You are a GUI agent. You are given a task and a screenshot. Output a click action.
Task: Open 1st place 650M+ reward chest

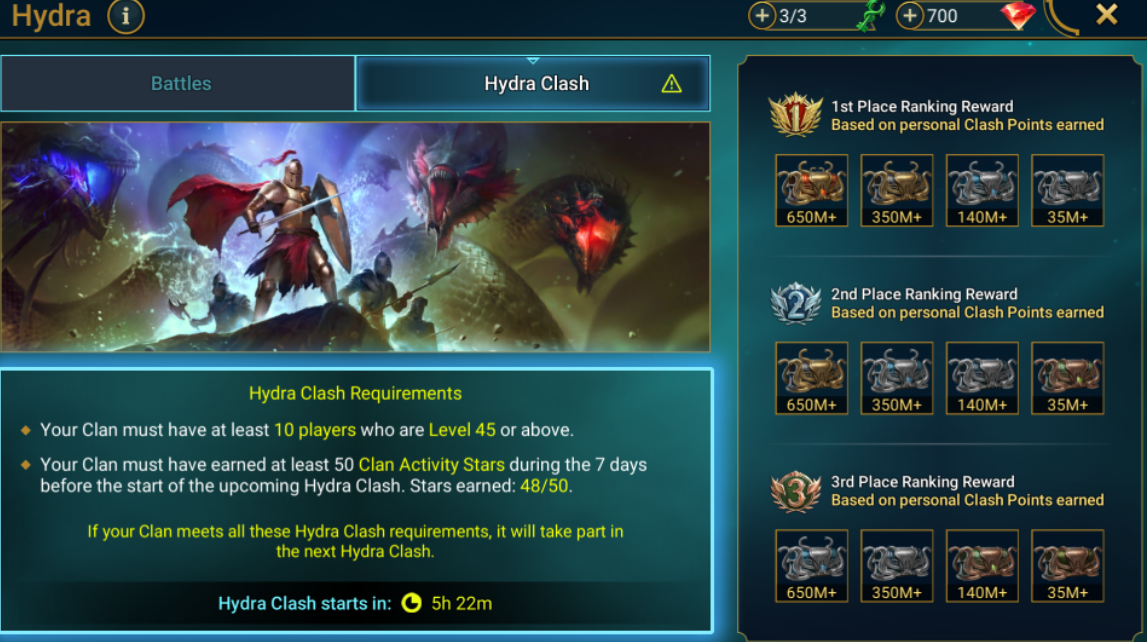coord(811,190)
